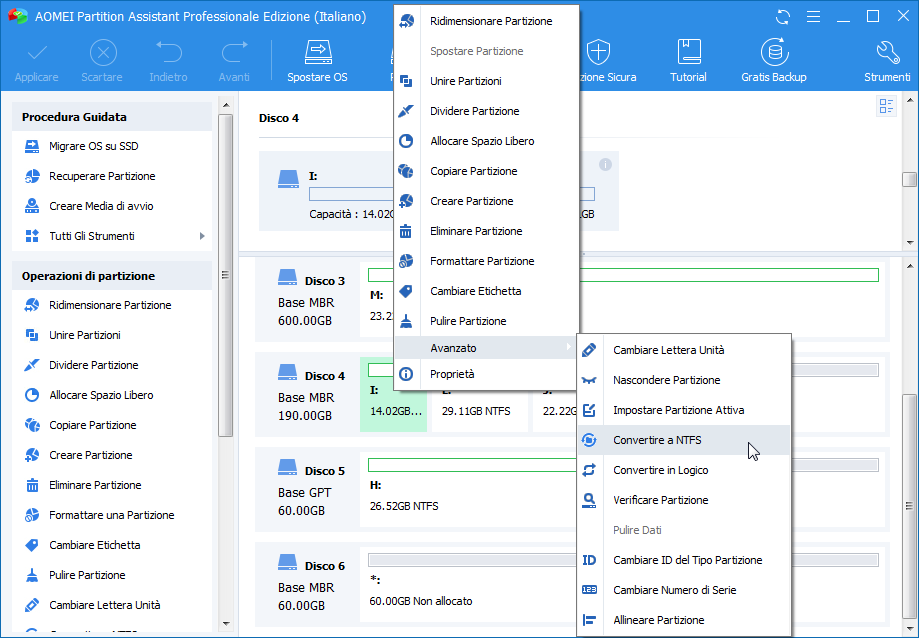
Task: Expand Tutti Gli Strumenti submenu arrow
Action: coord(202,236)
